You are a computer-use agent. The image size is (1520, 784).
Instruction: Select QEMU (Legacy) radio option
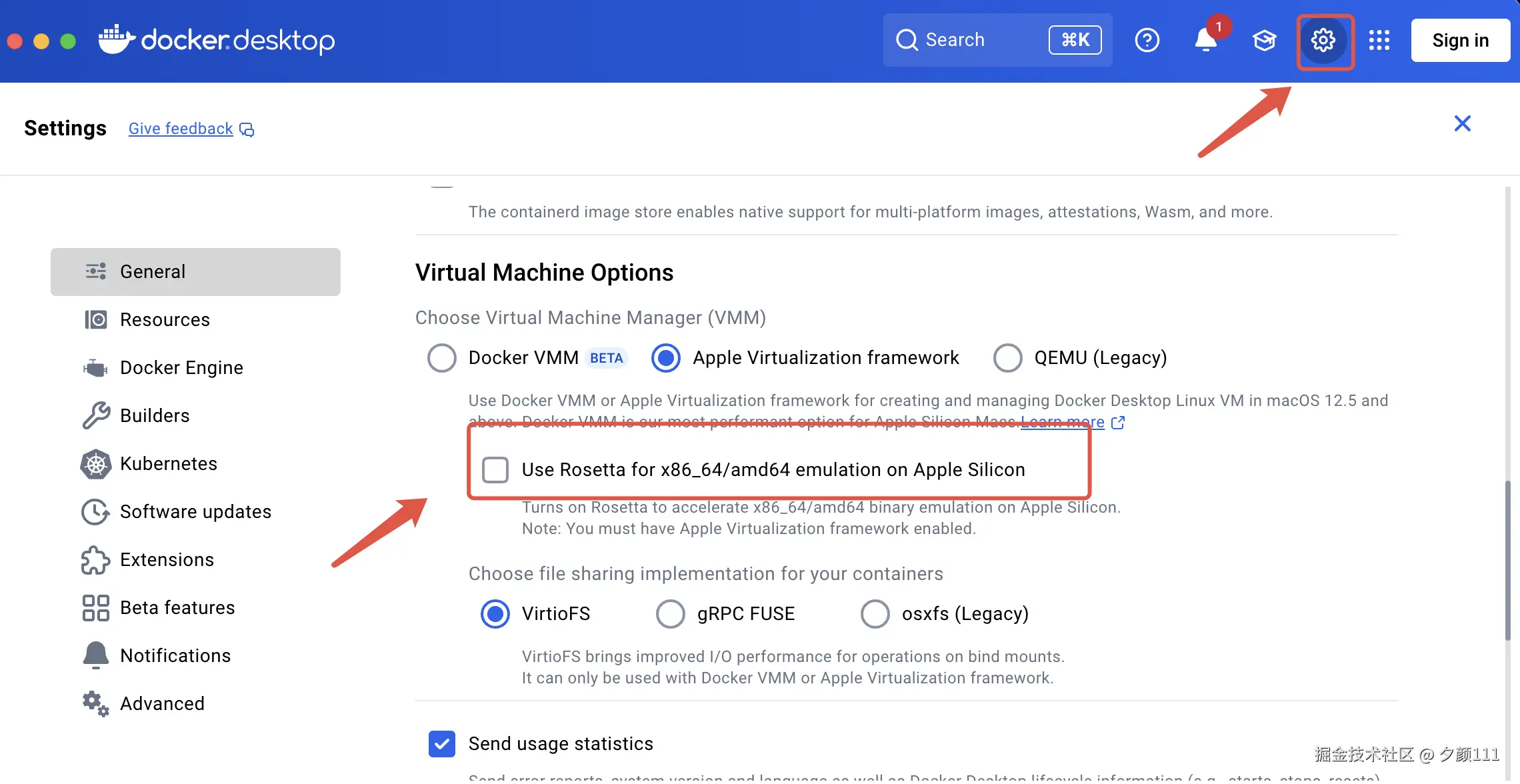[1008, 358]
